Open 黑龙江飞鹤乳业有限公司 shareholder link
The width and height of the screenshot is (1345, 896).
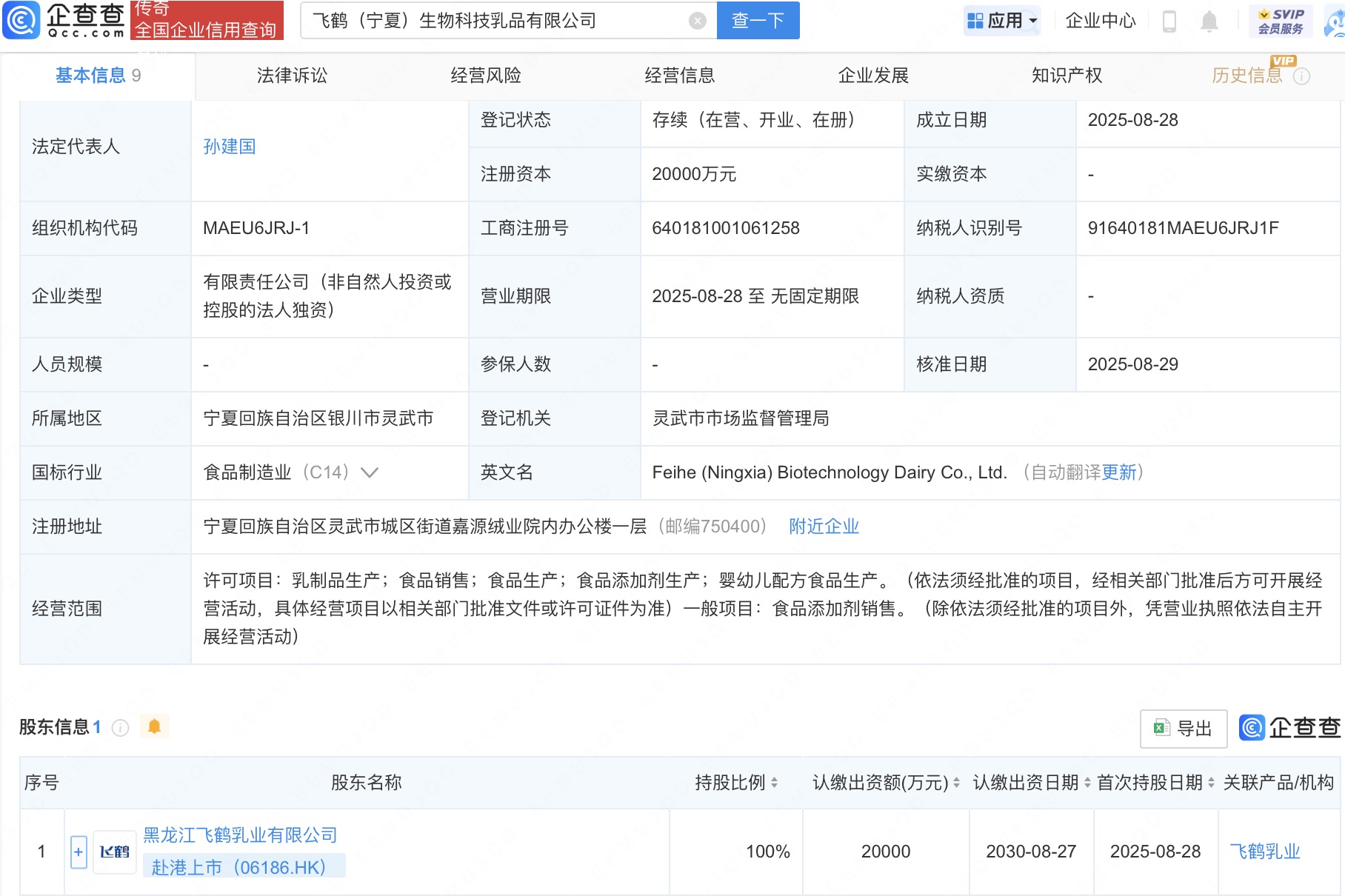tap(240, 835)
